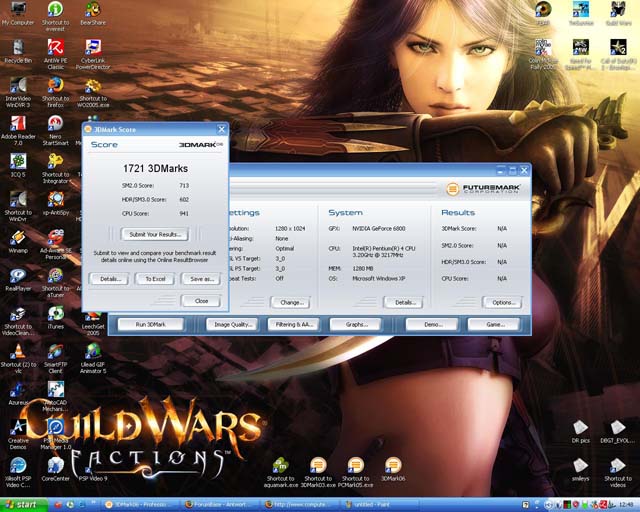Viewport: 640px width, 512px height.
Task: Open the Shortcut to firefox icon
Action: coord(56,92)
